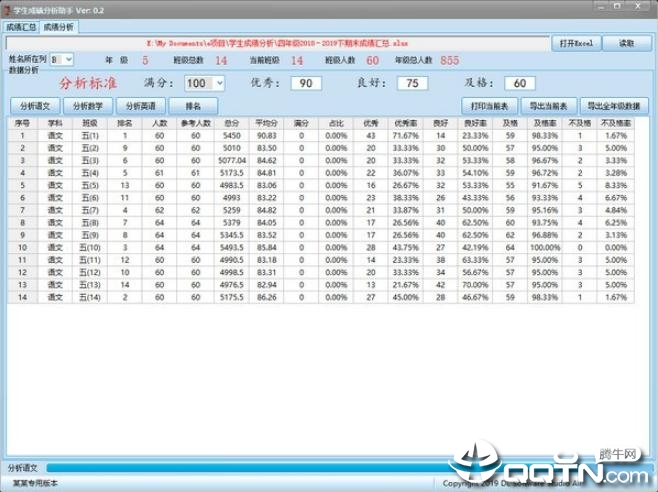This screenshot has width=658, height=492.
Task: Select the 五(2) class cell
Action: [90, 148]
